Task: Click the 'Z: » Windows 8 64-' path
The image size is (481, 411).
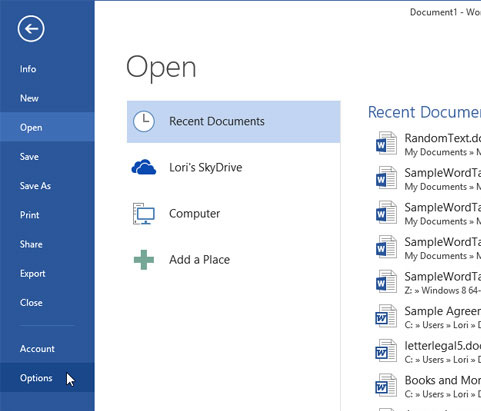Action: tap(443, 291)
